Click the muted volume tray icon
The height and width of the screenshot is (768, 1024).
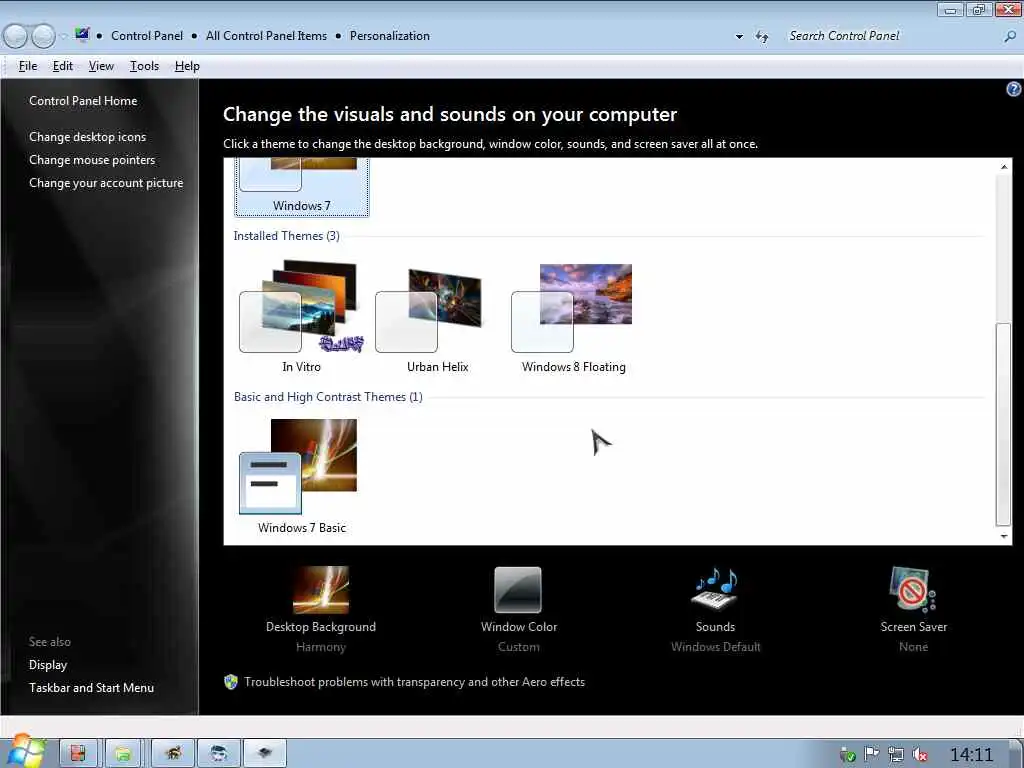tap(920, 756)
